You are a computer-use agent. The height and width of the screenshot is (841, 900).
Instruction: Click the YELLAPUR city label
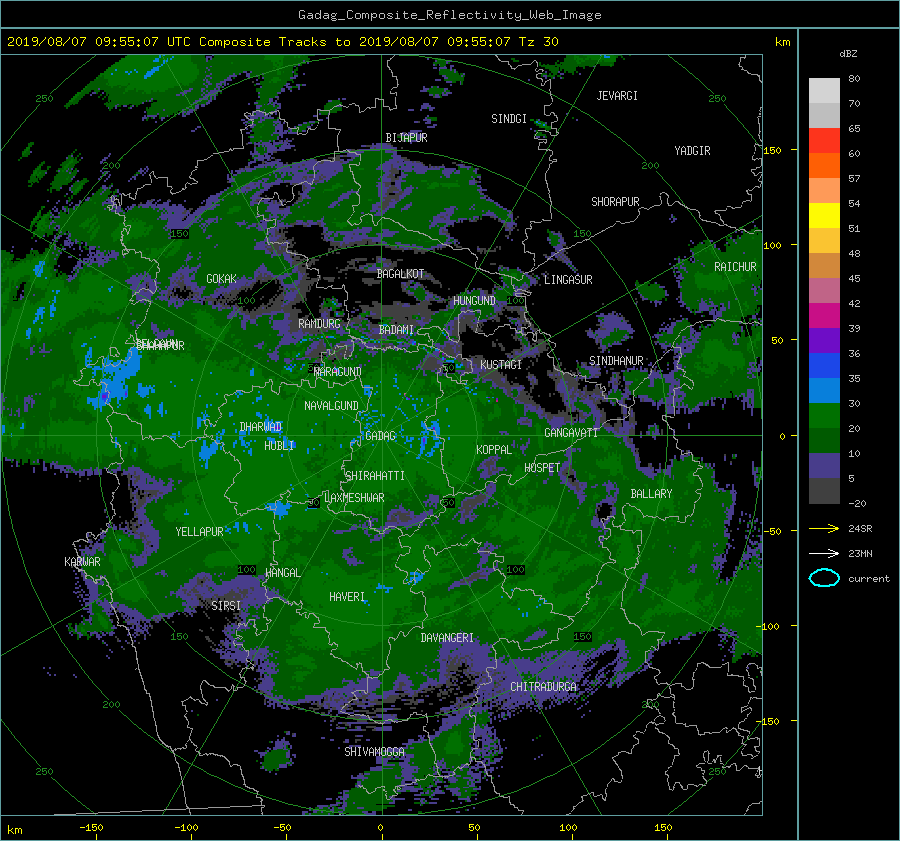(x=199, y=532)
